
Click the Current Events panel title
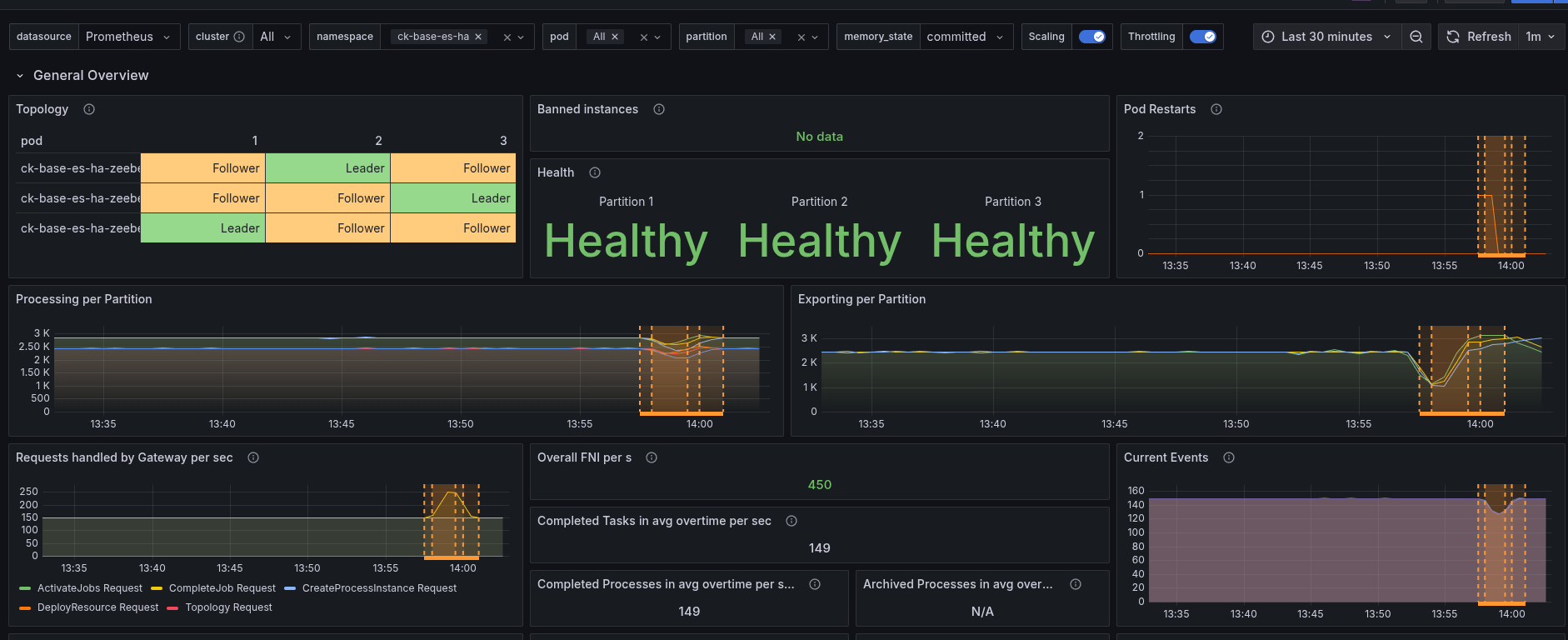pos(1166,457)
